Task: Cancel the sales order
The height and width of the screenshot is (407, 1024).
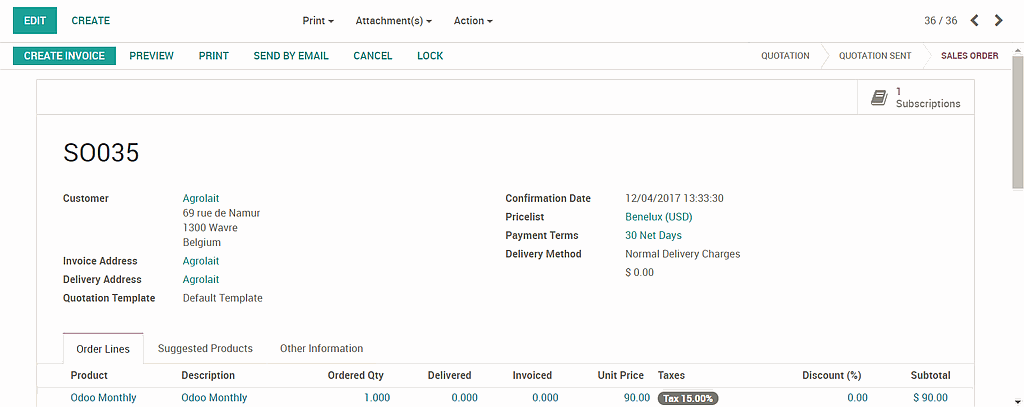Action: pyautogui.click(x=373, y=56)
